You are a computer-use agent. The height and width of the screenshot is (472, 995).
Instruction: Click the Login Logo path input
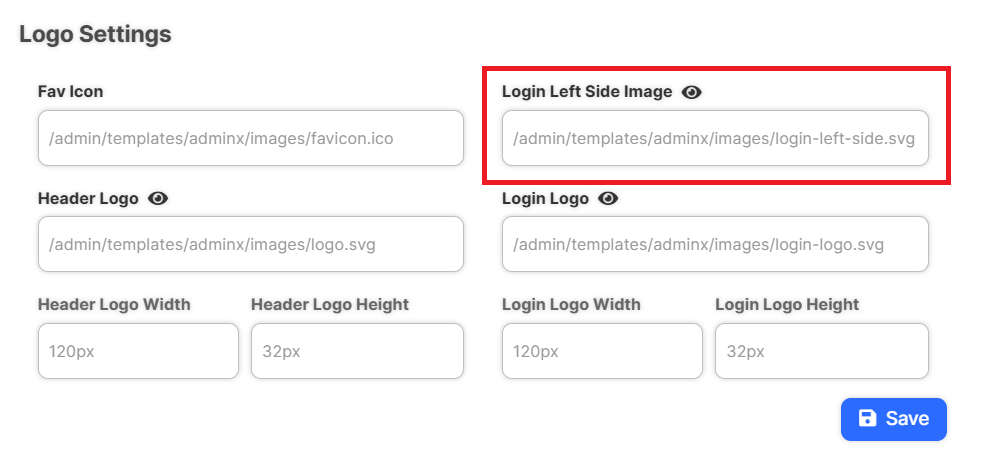[x=715, y=244]
